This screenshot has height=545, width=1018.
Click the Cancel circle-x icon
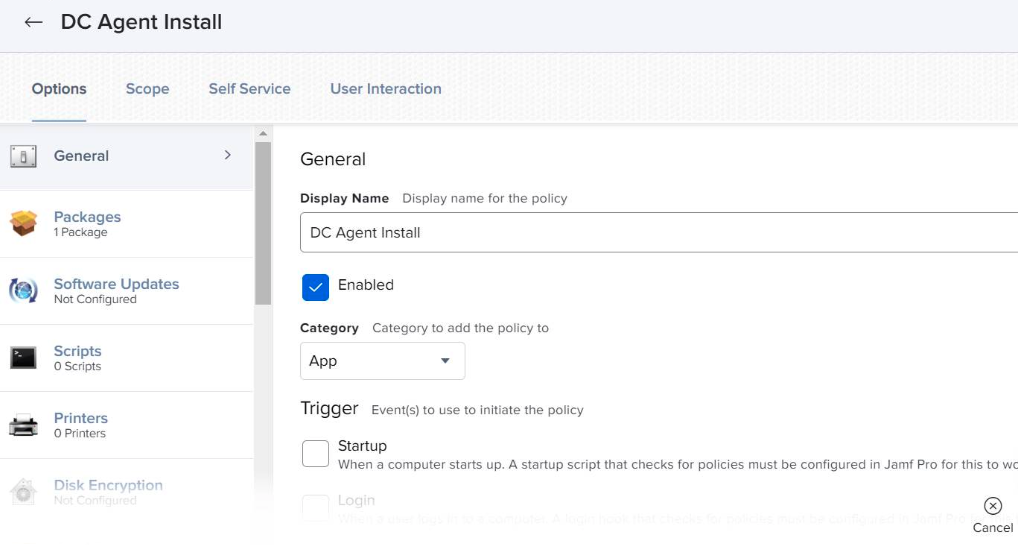point(992,506)
